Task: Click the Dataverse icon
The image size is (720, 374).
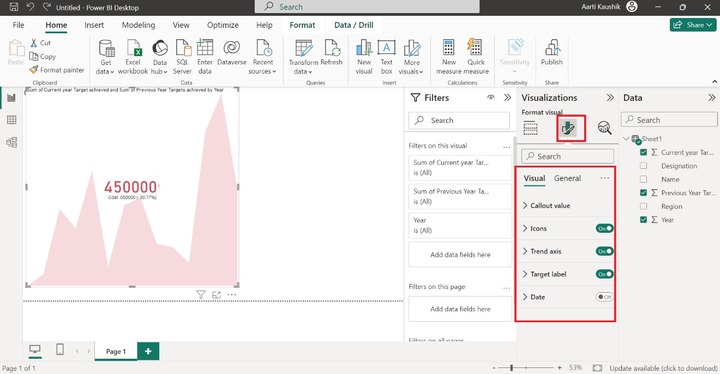Action: [231, 48]
